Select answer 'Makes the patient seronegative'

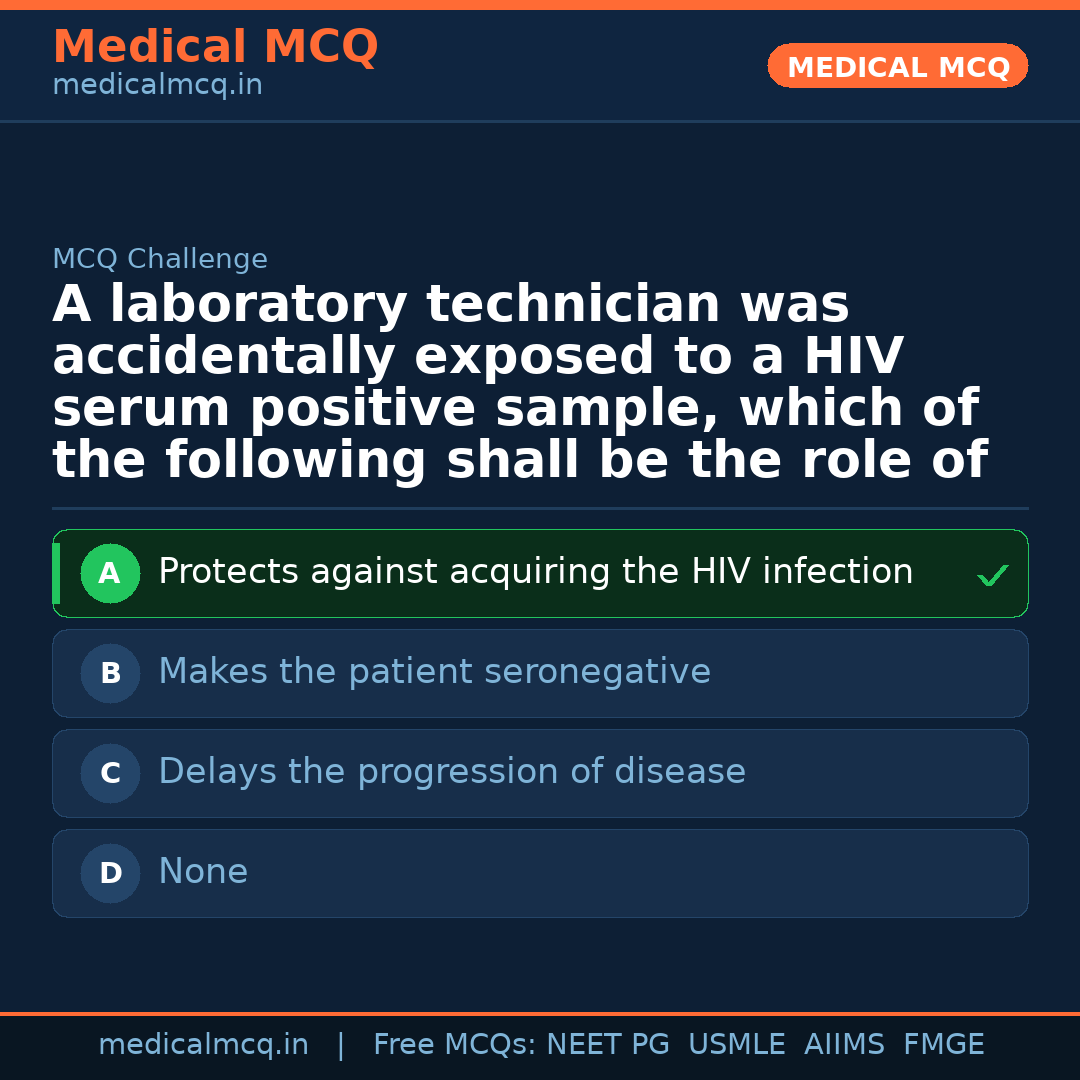[434, 673]
